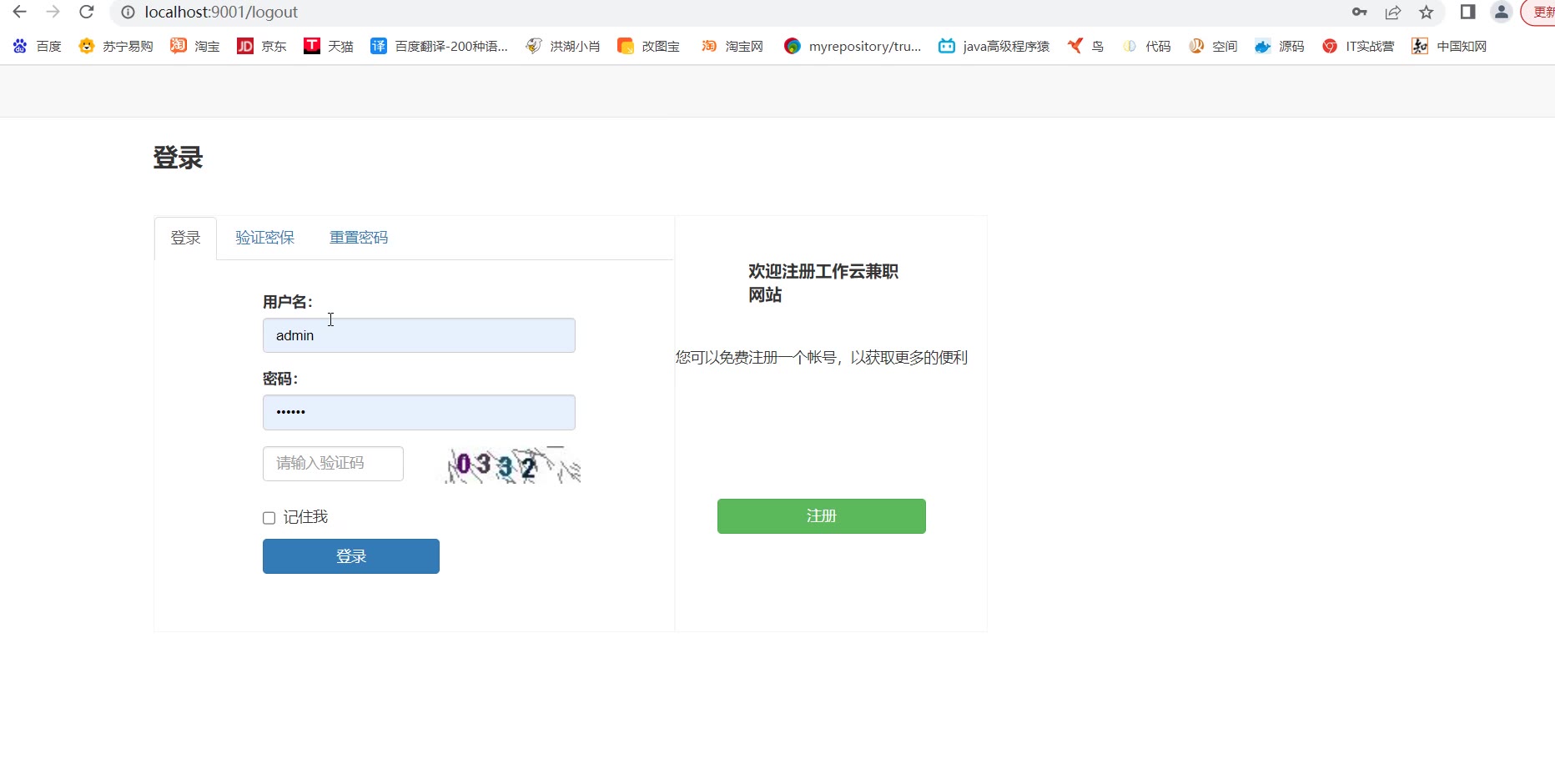Share this page via the share icon

coord(1393,12)
